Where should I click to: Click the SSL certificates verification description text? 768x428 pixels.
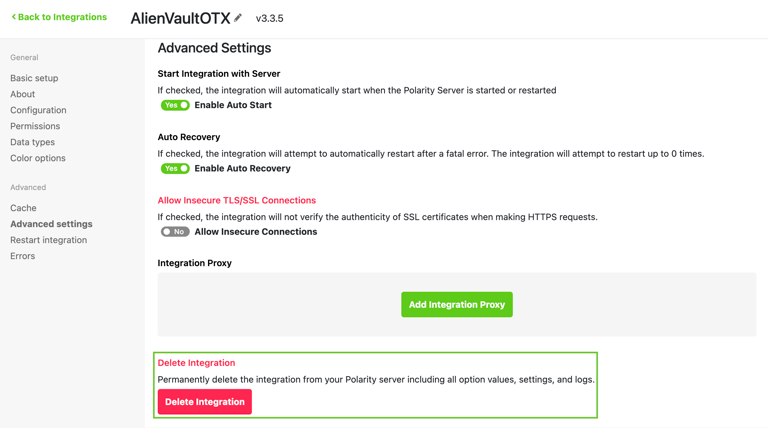click(378, 217)
